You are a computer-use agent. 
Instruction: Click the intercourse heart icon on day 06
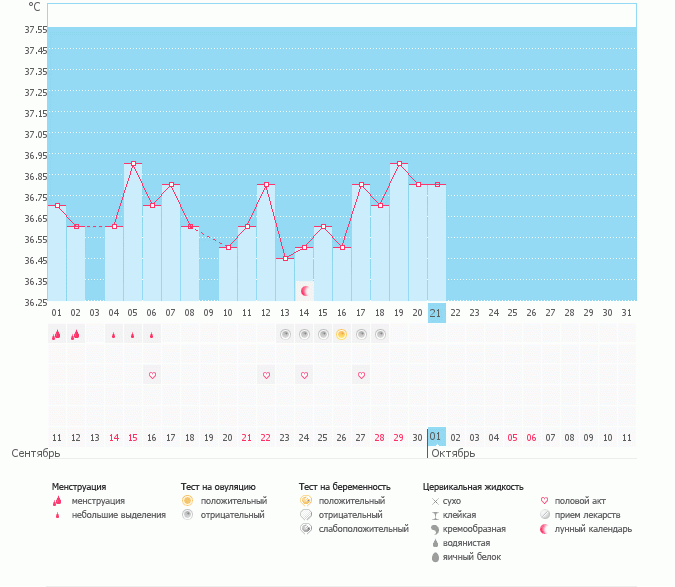pos(152,375)
